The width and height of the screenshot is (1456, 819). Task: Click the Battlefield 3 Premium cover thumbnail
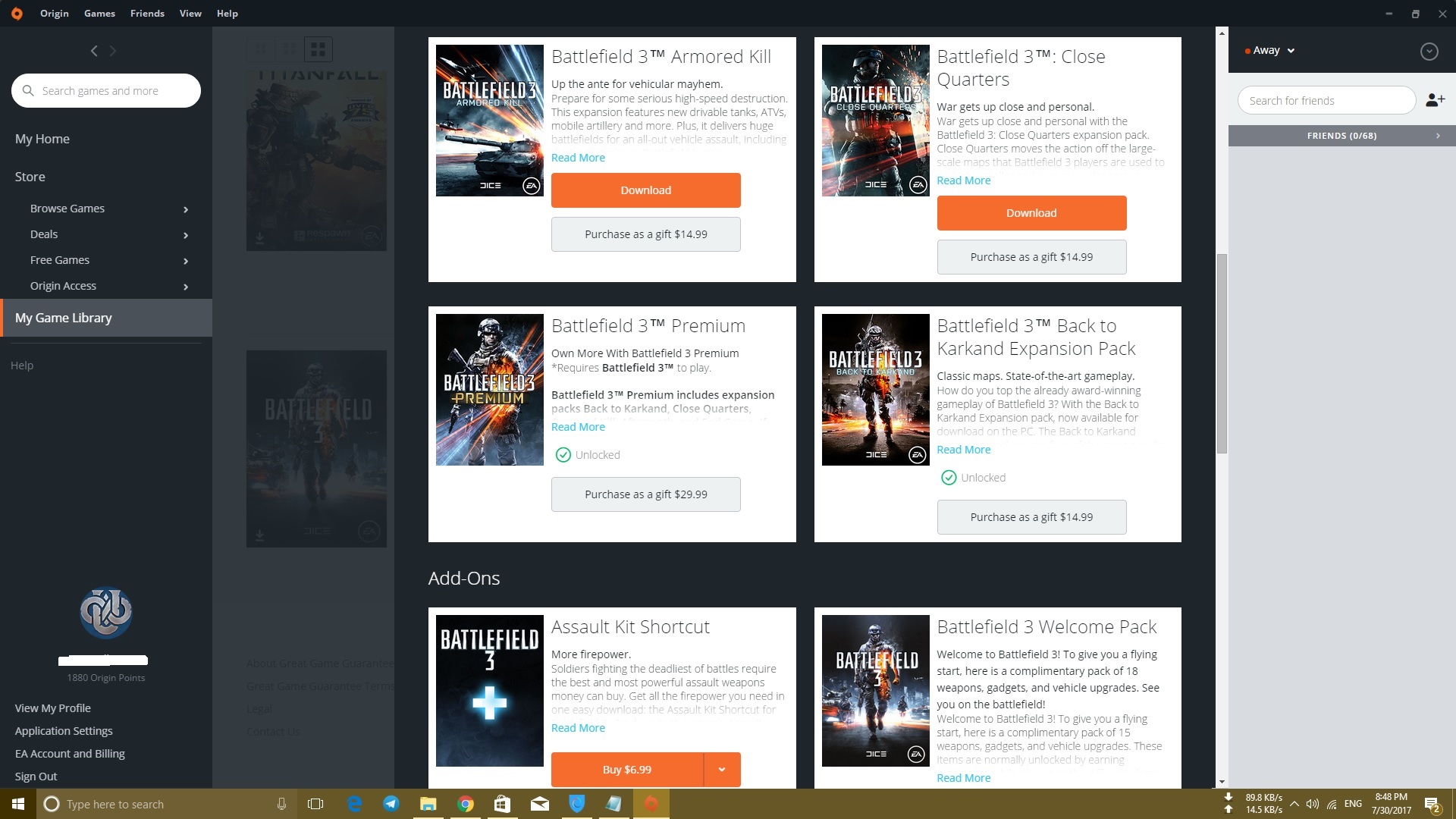[x=490, y=390]
